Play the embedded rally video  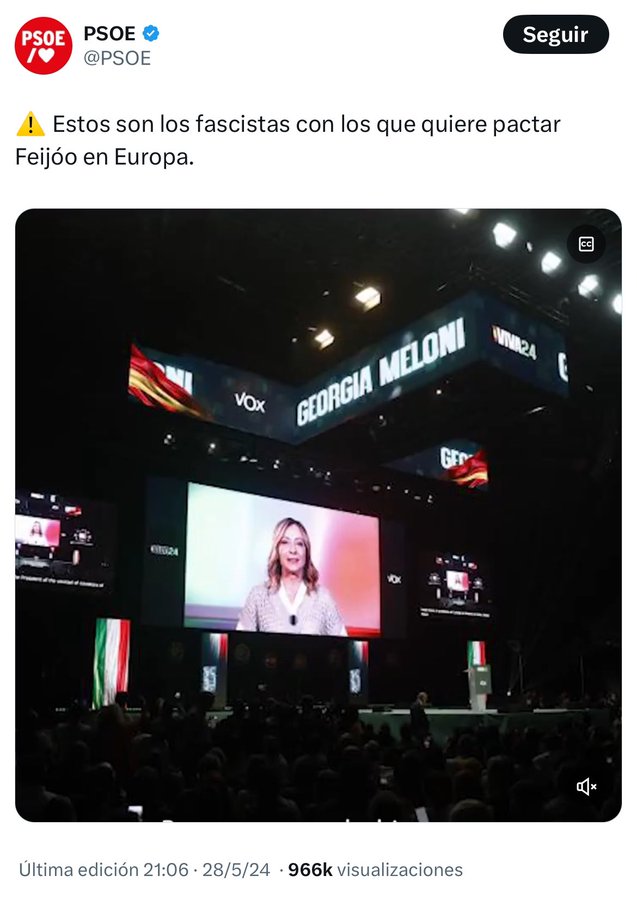click(x=318, y=515)
